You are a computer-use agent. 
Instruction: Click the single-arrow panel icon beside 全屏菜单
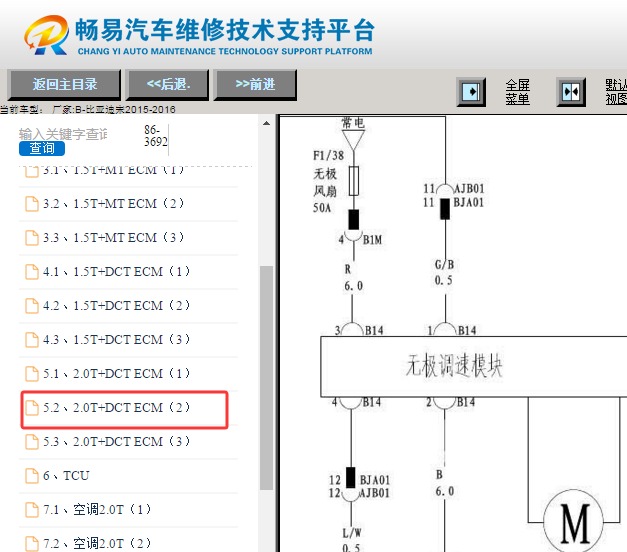click(x=471, y=92)
